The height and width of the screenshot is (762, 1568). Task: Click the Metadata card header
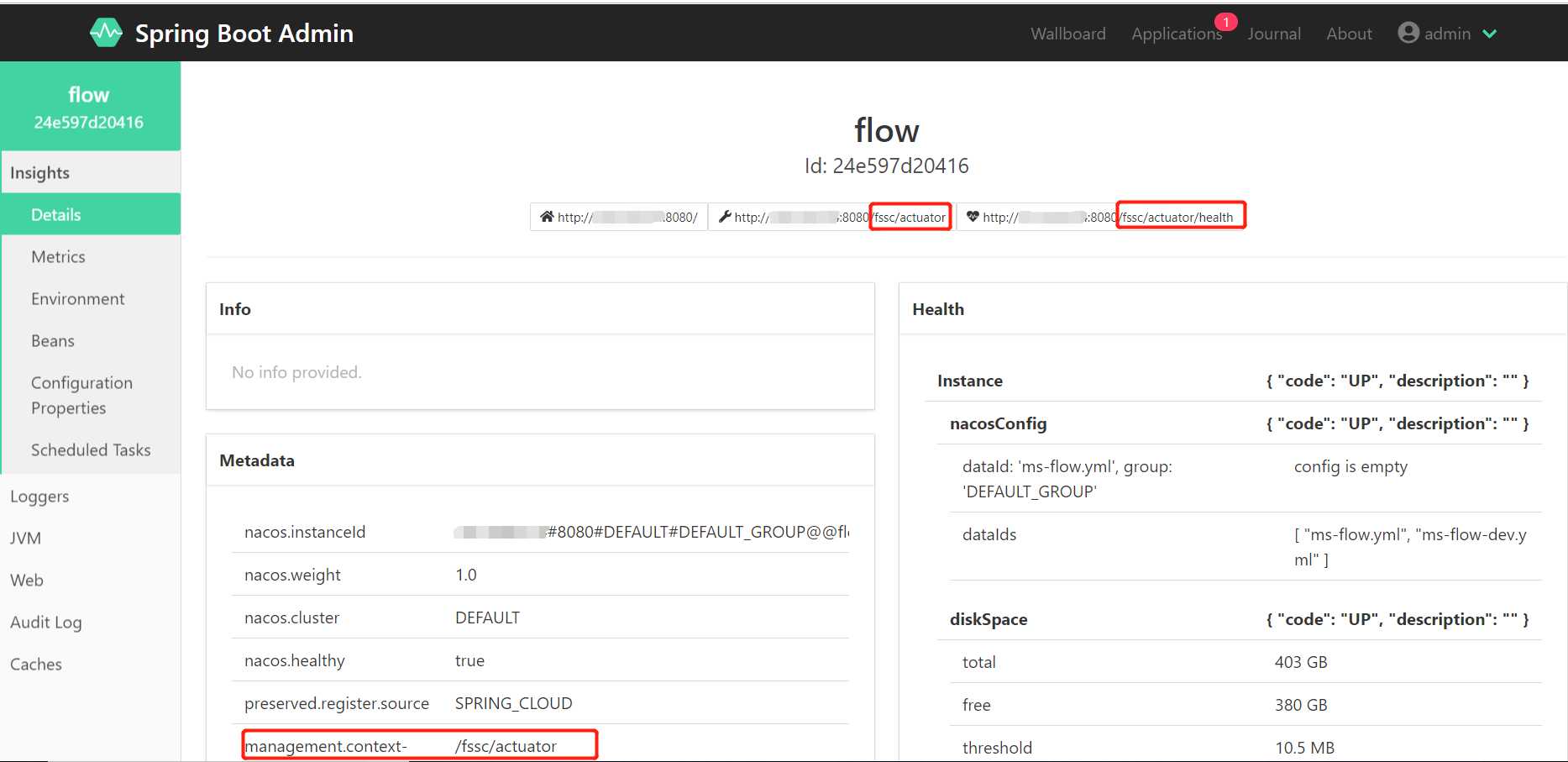[x=540, y=460]
